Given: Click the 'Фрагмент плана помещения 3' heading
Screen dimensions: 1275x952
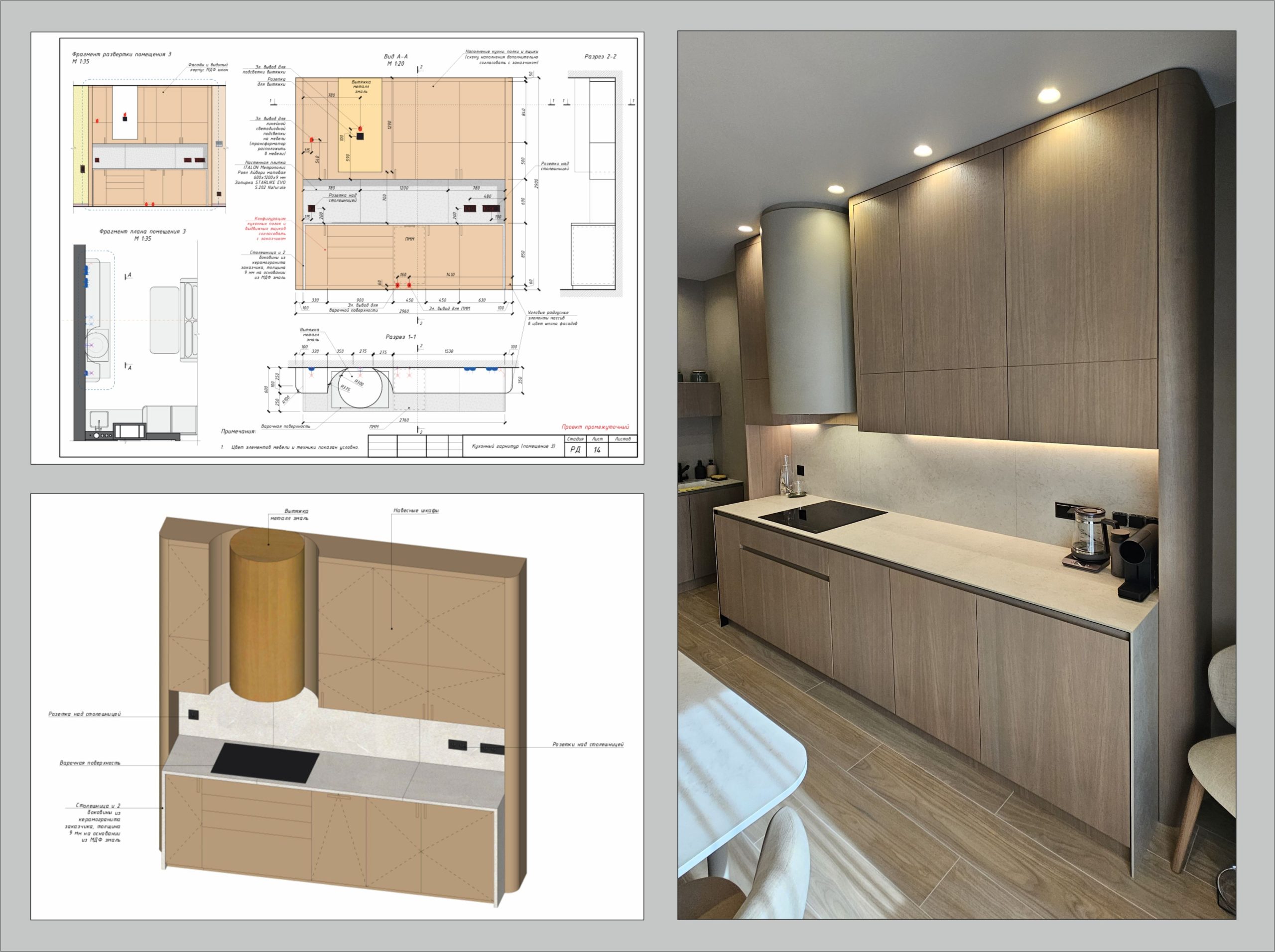Looking at the screenshot, I should click(x=142, y=231).
